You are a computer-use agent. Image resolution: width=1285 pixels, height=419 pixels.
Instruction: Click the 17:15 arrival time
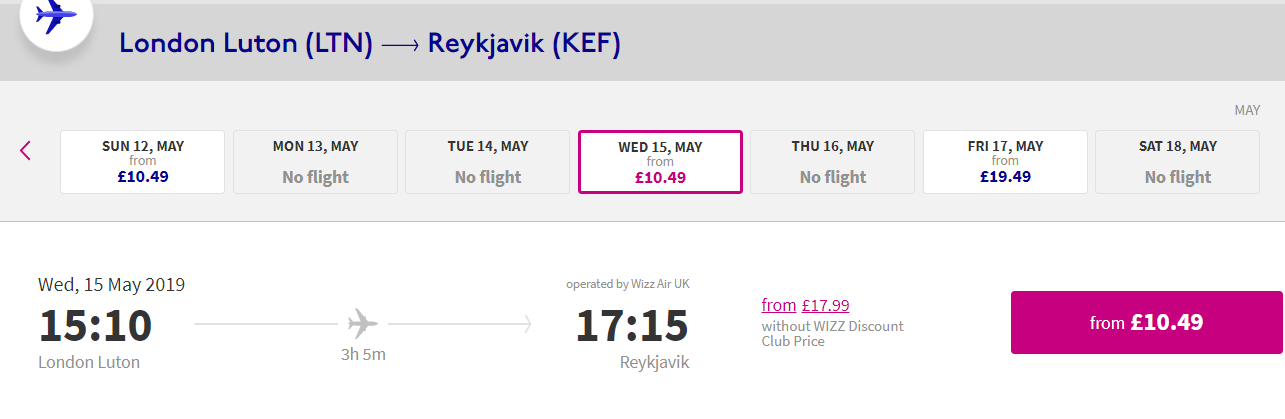click(632, 326)
